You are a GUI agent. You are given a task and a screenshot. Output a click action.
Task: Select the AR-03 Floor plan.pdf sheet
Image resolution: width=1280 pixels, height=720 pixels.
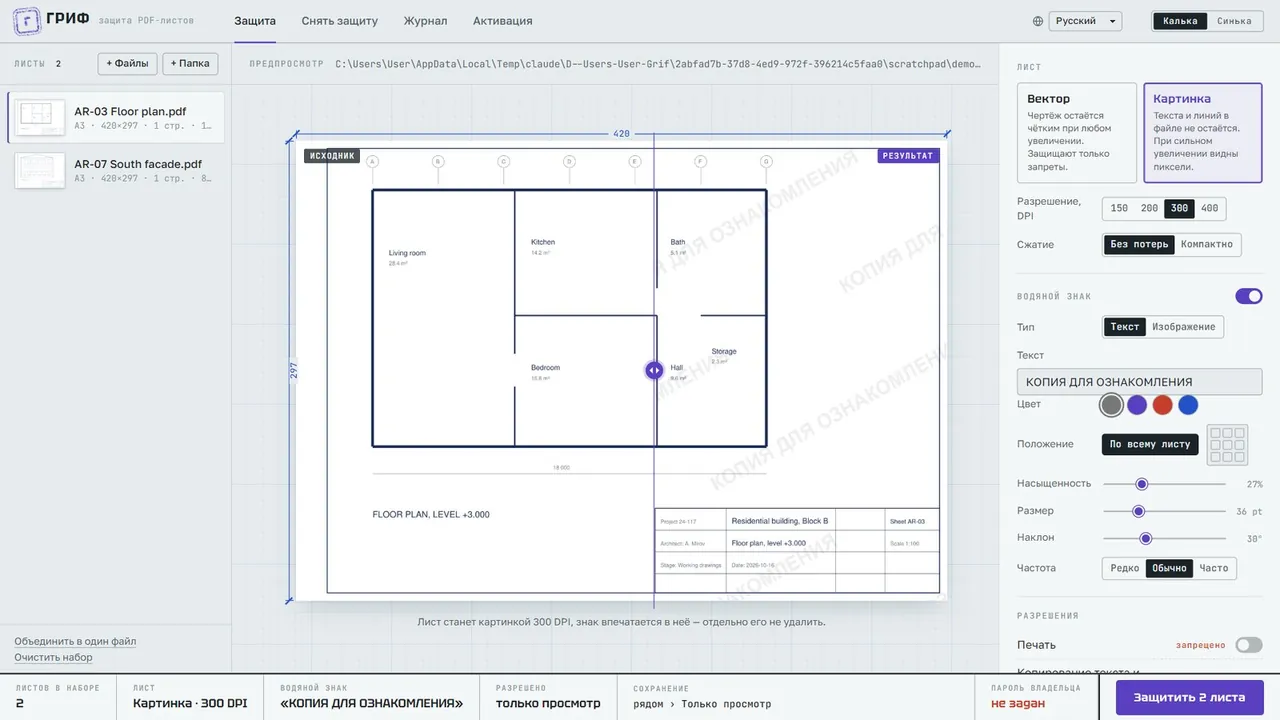coord(116,118)
